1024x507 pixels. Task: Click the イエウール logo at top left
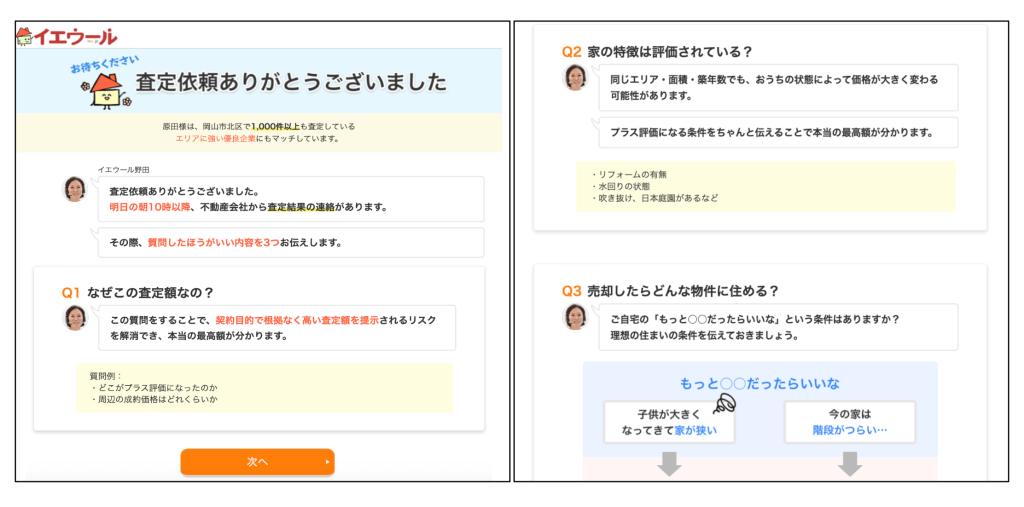66,37
